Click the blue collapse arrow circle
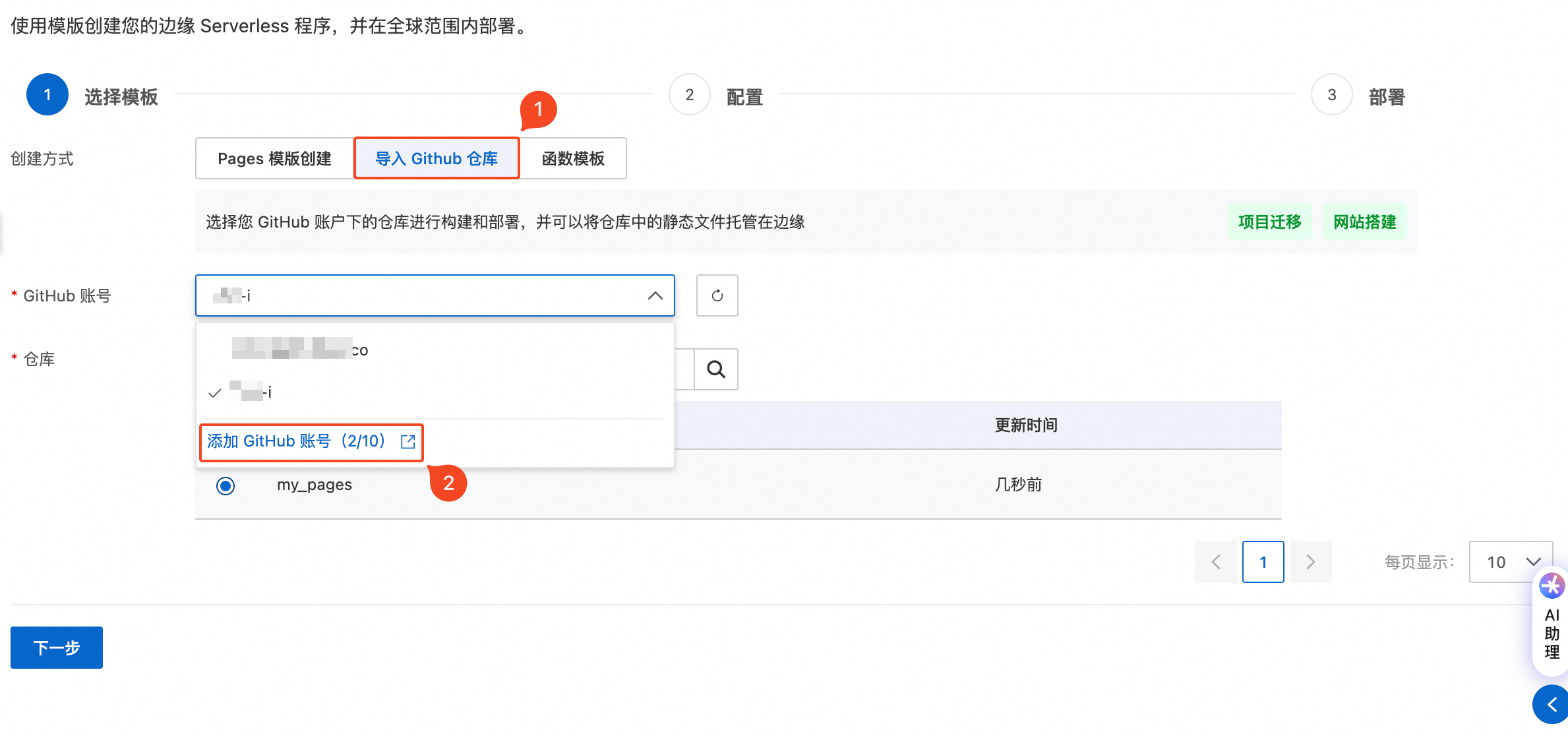Screen dimensions: 1568x736 point(1551,704)
